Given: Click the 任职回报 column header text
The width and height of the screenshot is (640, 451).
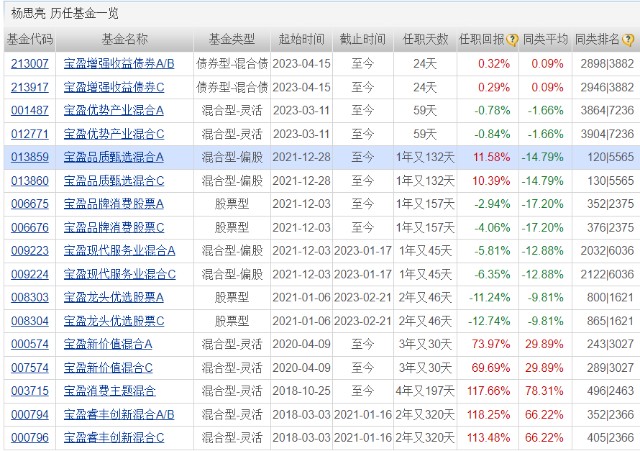Looking at the screenshot, I should click(482, 40).
